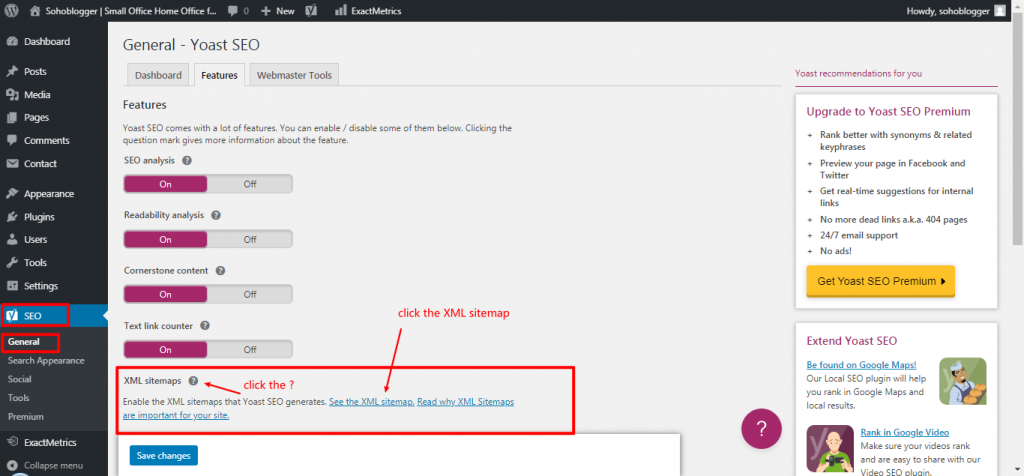Turn SEO analysis On
This screenshot has width=1024, height=476.
(165, 184)
